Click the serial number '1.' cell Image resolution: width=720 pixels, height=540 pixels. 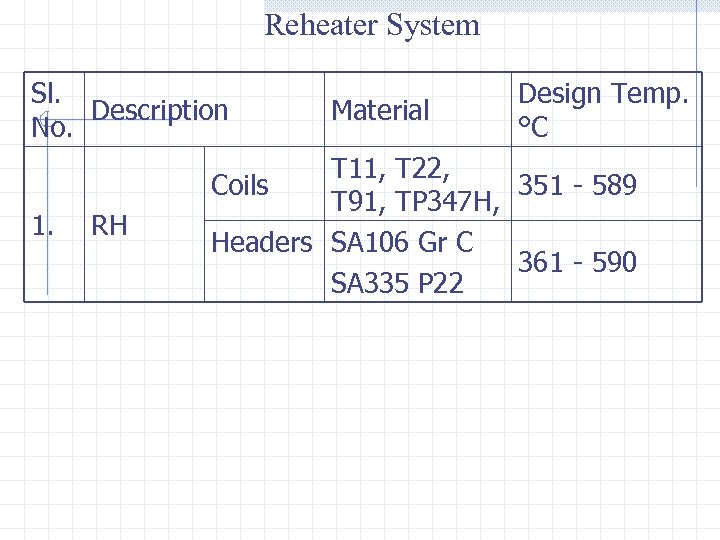[x=54, y=225]
